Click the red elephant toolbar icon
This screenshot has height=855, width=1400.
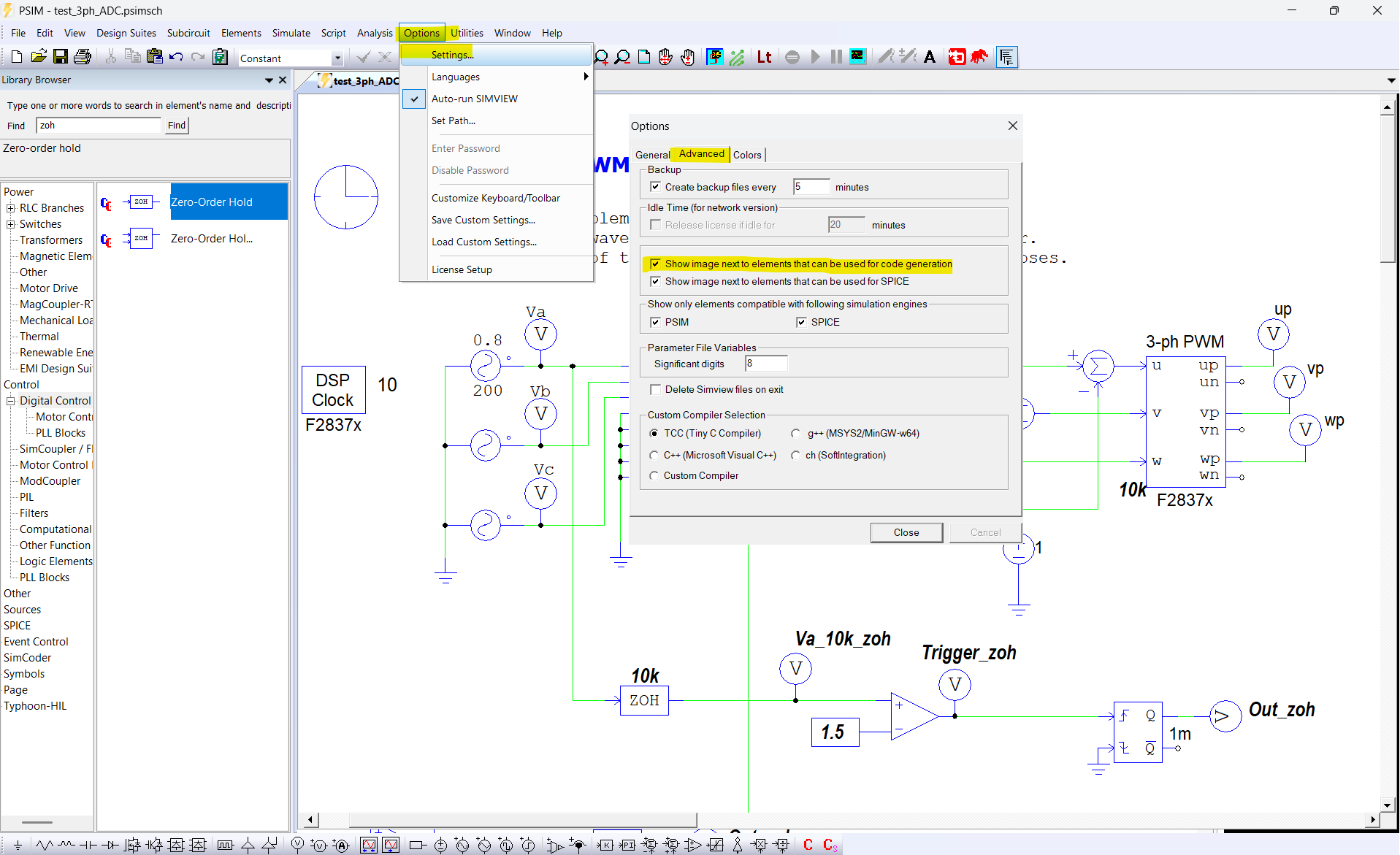click(979, 57)
